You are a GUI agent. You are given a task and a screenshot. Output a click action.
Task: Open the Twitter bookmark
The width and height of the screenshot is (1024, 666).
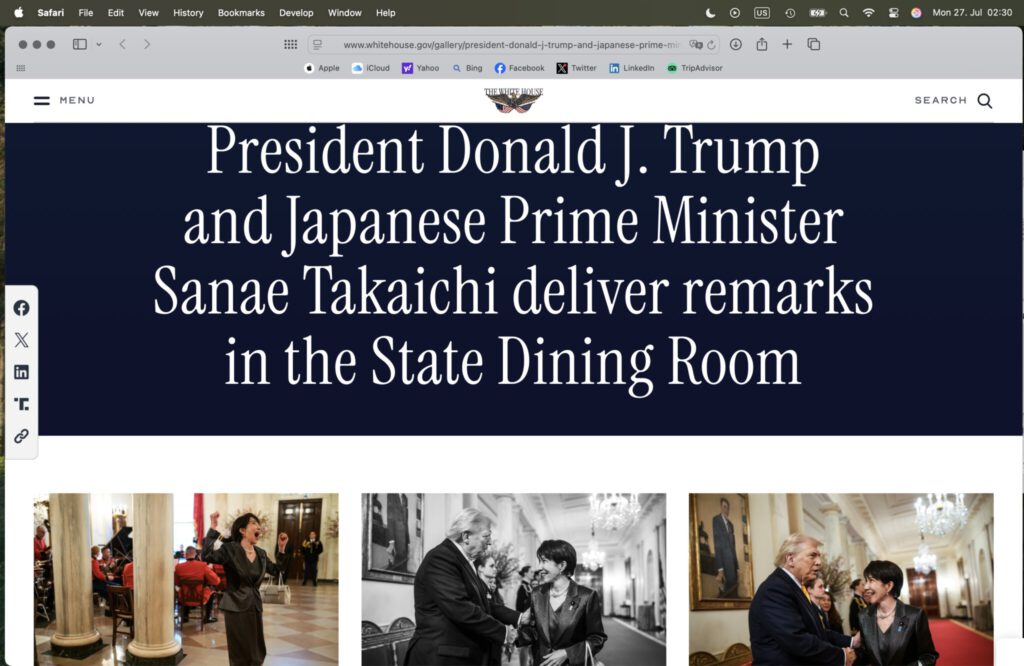pyautogui.click(x=577, y=68)
